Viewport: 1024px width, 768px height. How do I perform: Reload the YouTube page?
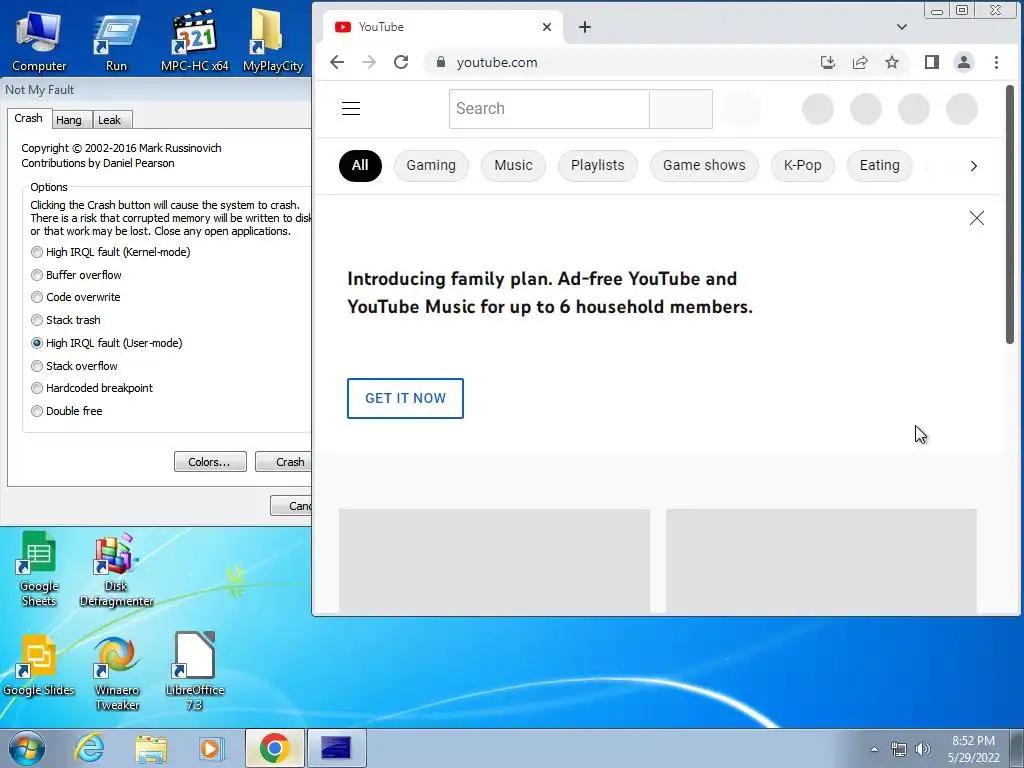point(401,62)
